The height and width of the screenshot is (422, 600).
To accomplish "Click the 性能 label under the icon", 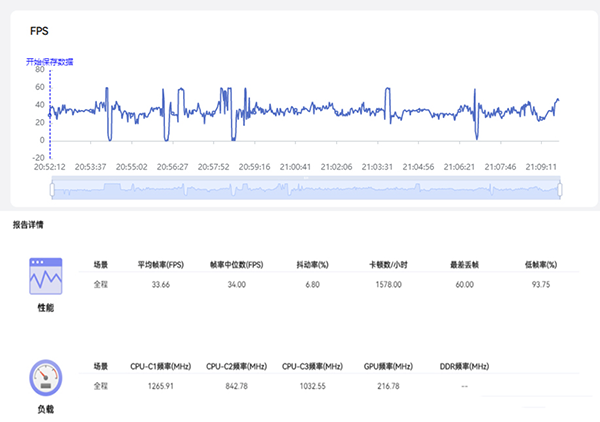I will click(x=45, y=308).
